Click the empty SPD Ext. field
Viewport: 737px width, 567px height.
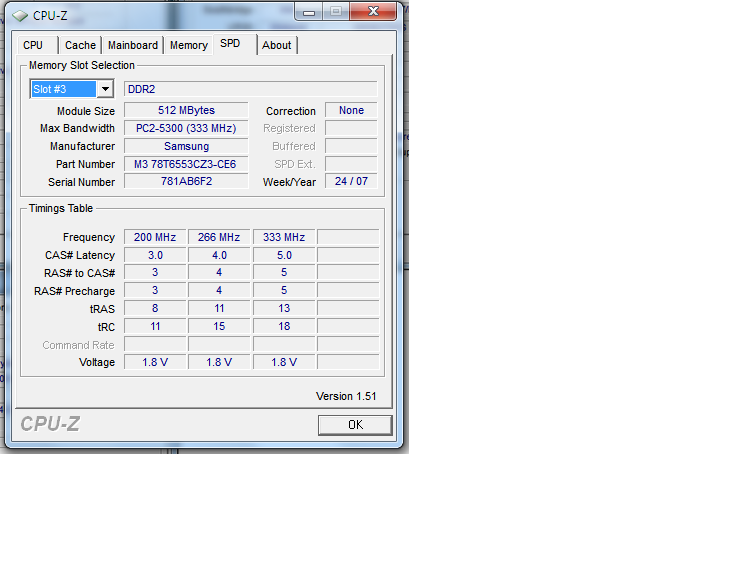pyautogui.click(x=351, y=164)
